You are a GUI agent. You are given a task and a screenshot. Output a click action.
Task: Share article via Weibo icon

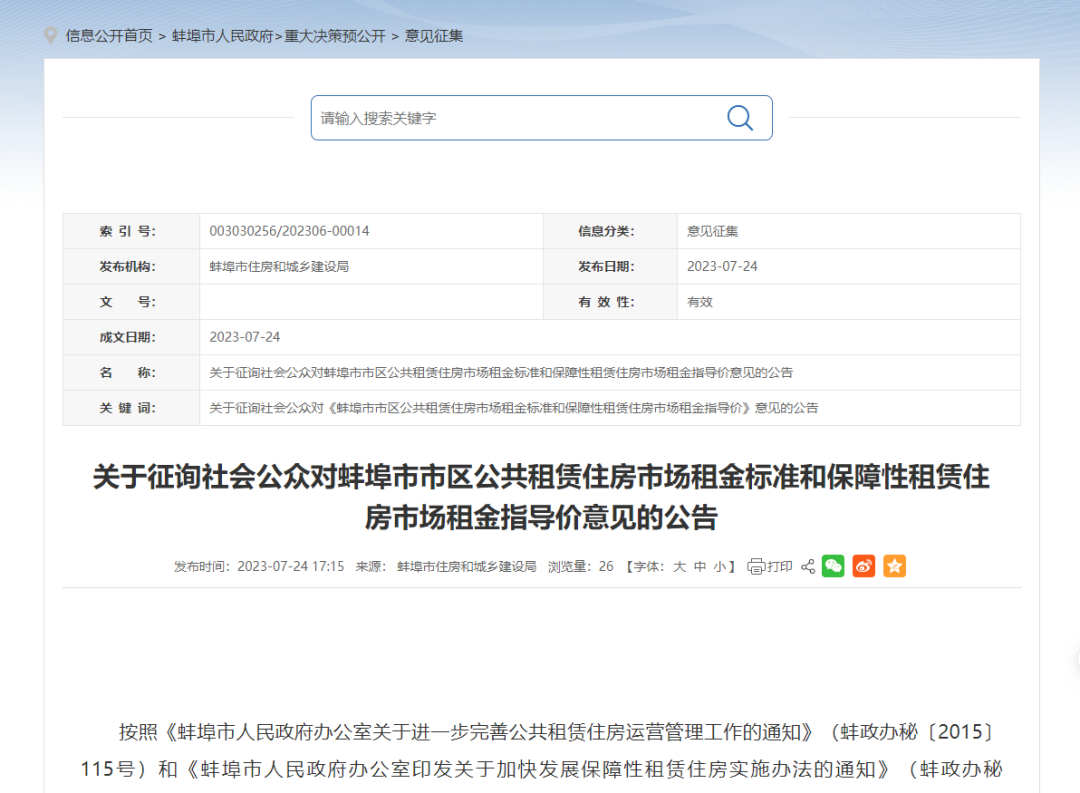click(x=864, y=566)
